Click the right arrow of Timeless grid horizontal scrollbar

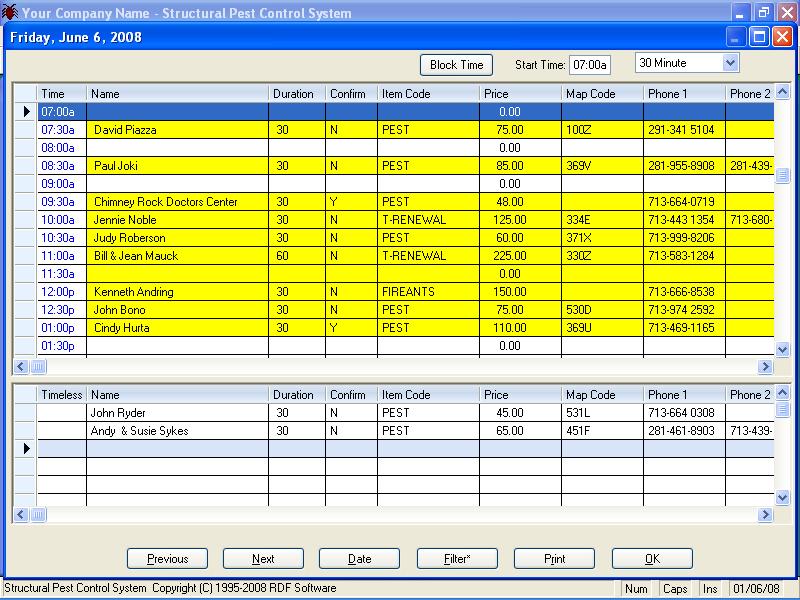point(765,514)
